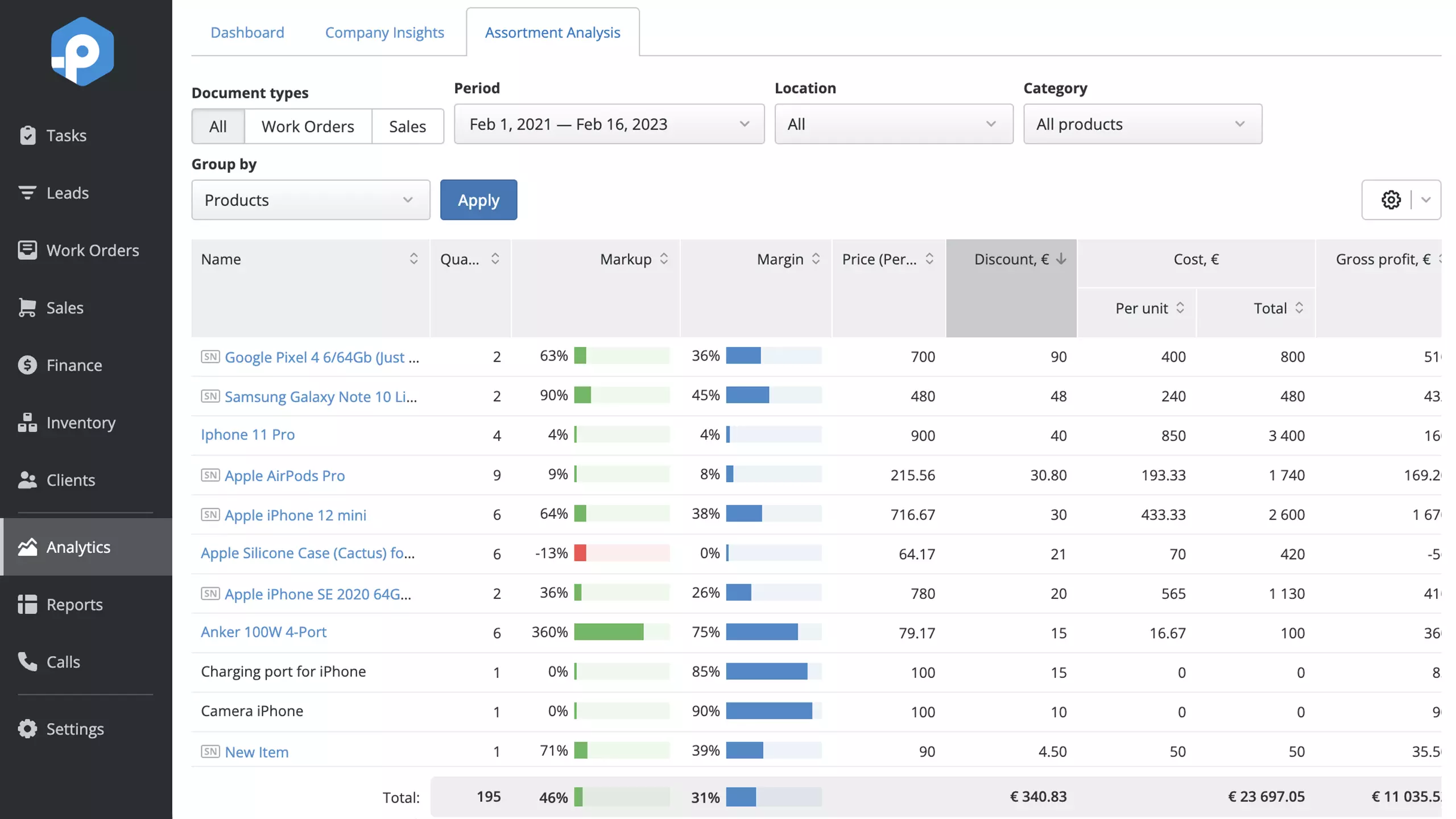Expand the Location filter dropdown

[x=893, y=123]
